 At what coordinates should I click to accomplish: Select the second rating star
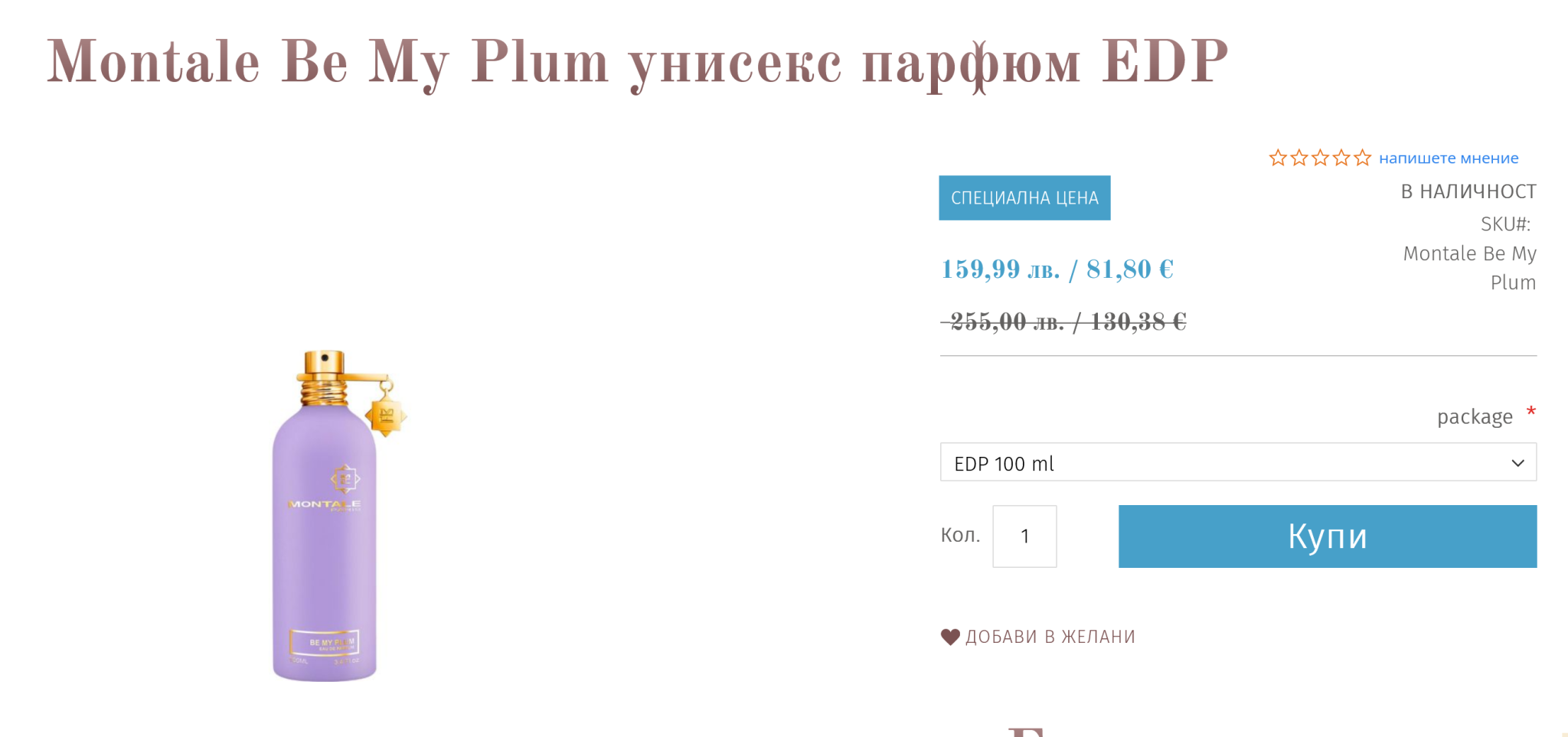pyautogui.click(x=1299, y=158)
